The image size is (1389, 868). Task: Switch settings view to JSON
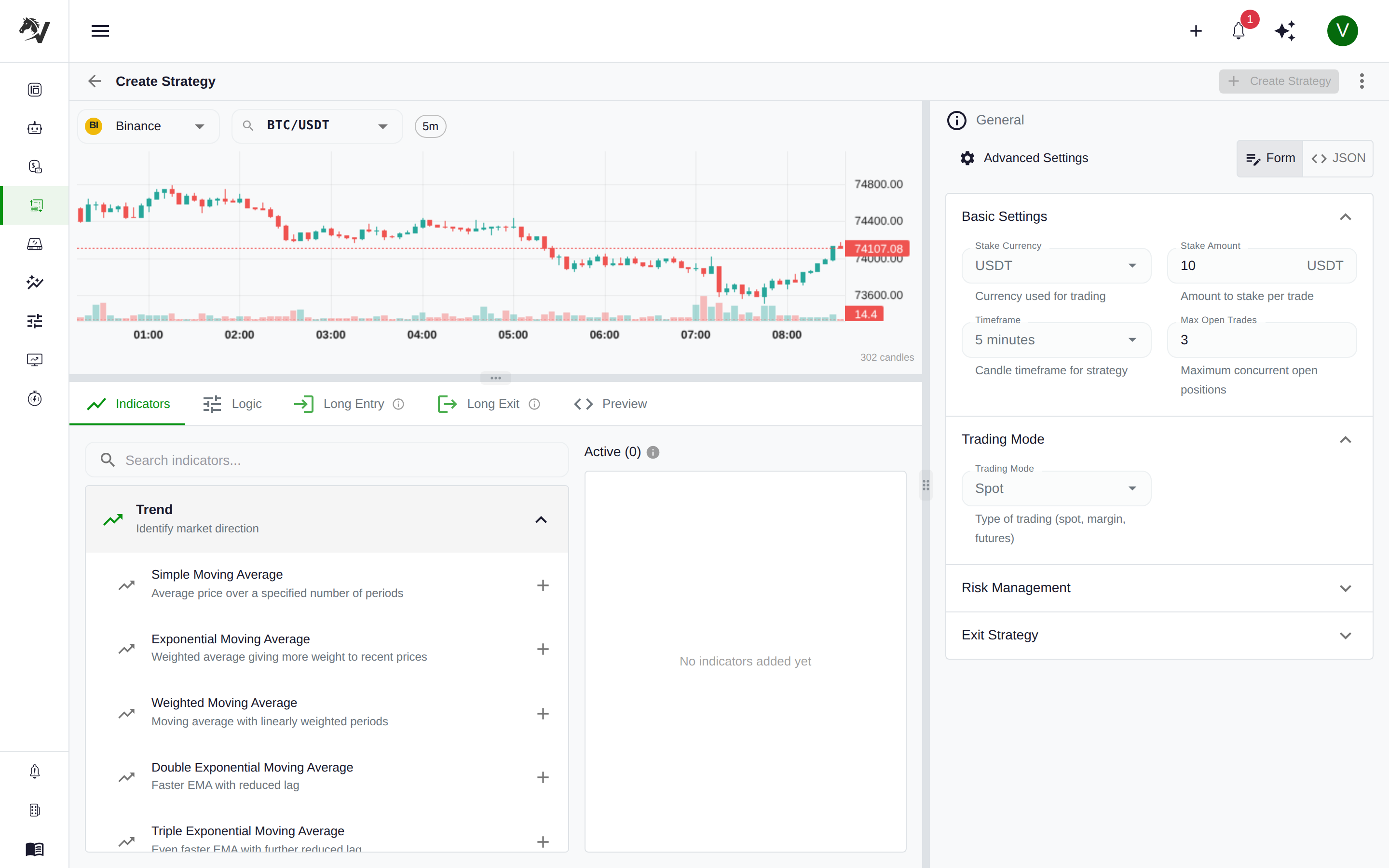[1338, 159]
